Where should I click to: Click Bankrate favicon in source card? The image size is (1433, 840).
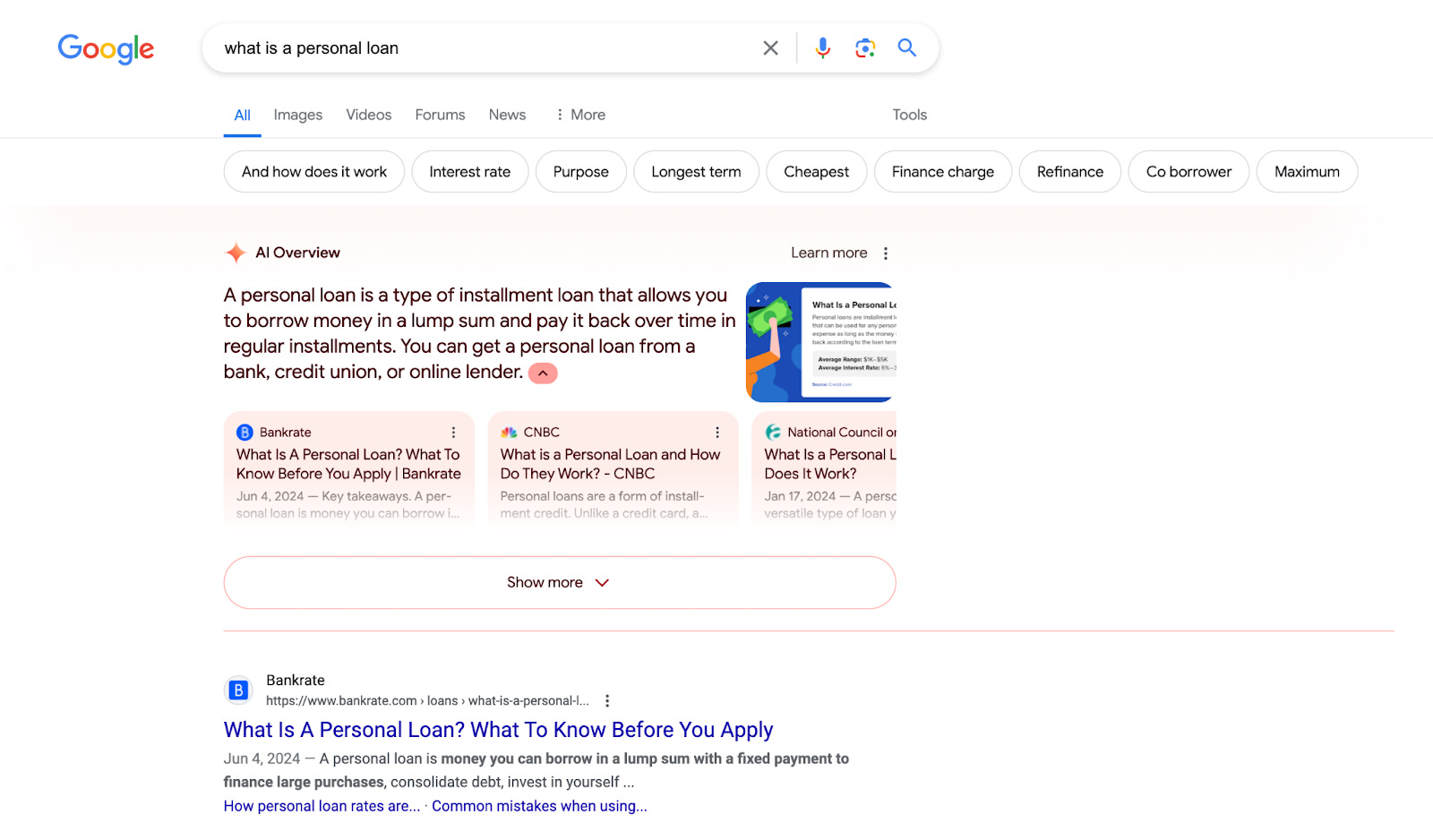(x=245, y=433)
